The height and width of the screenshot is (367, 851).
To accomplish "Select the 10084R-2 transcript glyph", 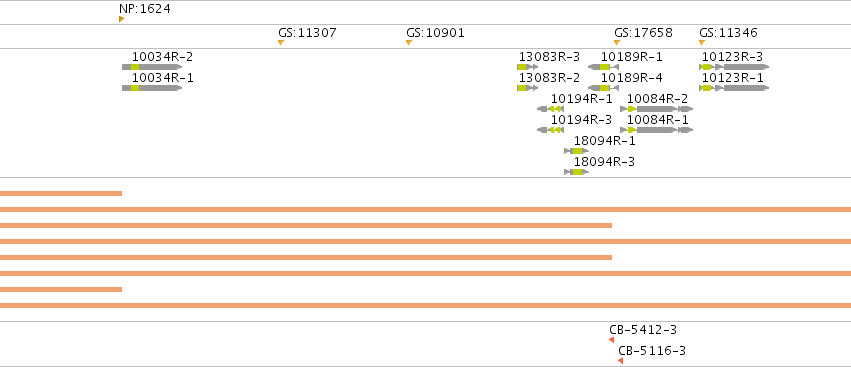I will click(x=657, y=109).
